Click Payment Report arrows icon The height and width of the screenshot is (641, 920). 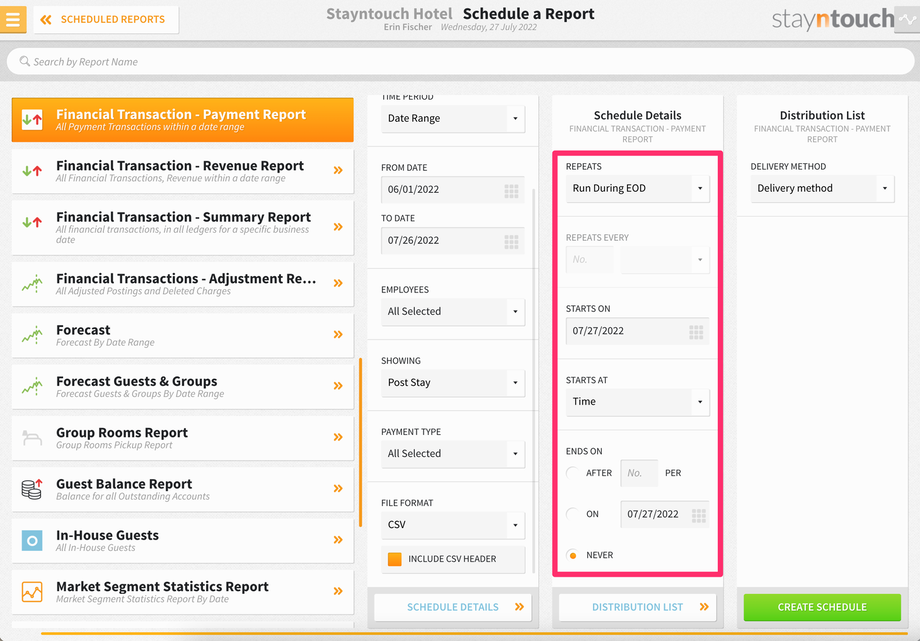(32, 120)
